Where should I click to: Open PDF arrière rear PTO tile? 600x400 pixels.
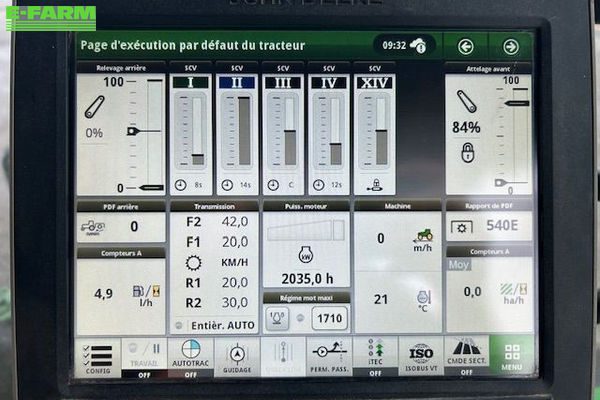tap(121, 222)
